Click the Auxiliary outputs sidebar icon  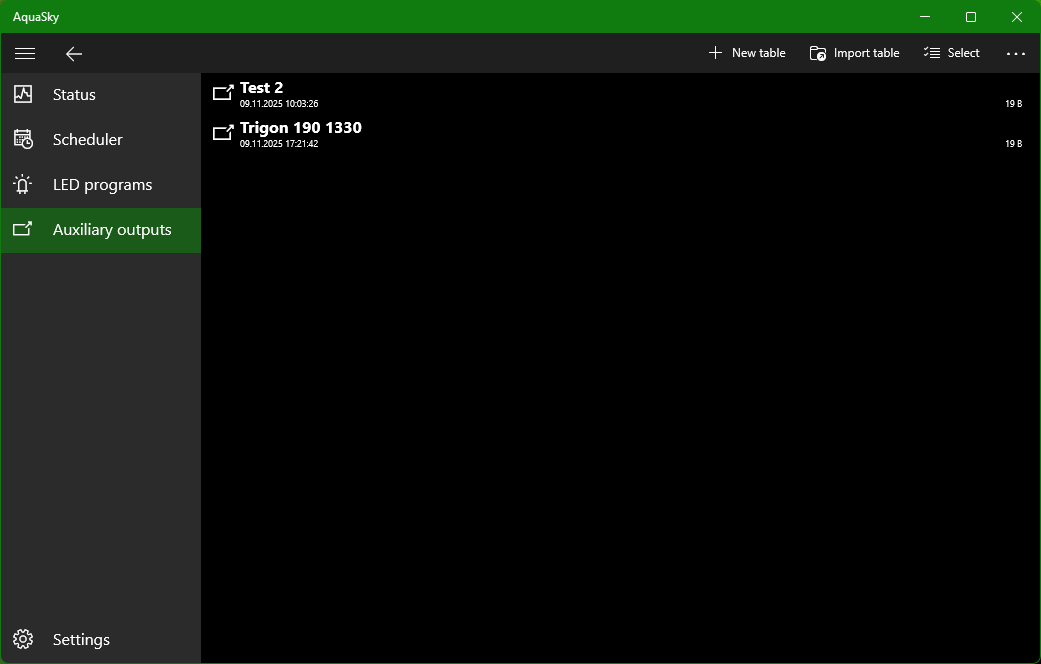(23, 229)
